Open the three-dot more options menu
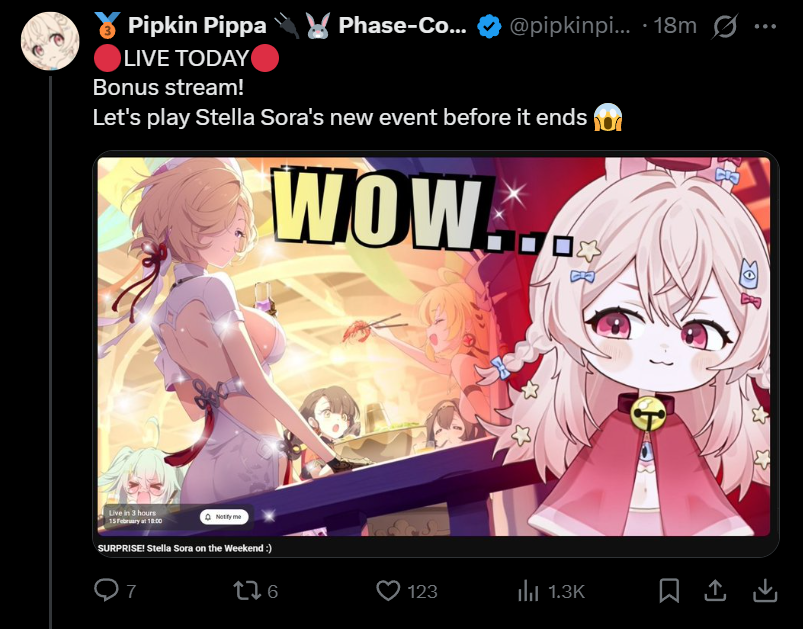The image size is (803, 629). [x=766, y=26]
